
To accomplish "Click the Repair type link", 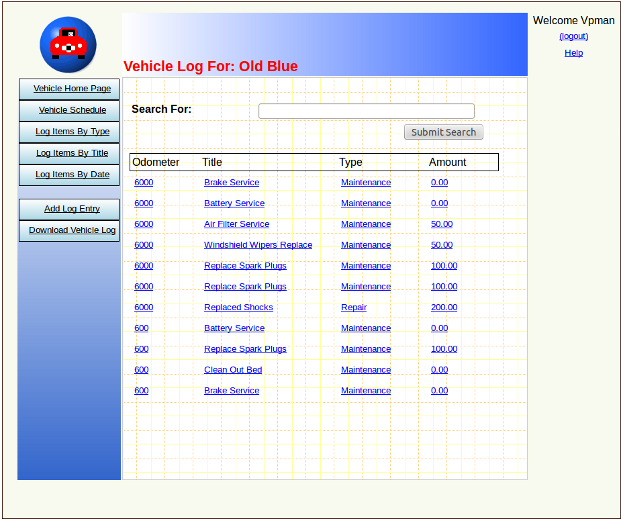I will 354,308.
